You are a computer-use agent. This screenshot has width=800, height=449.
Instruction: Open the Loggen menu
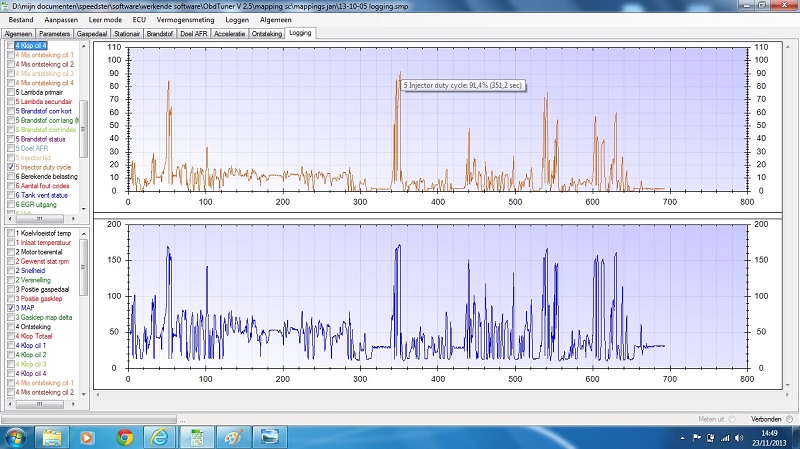[237, 19]
